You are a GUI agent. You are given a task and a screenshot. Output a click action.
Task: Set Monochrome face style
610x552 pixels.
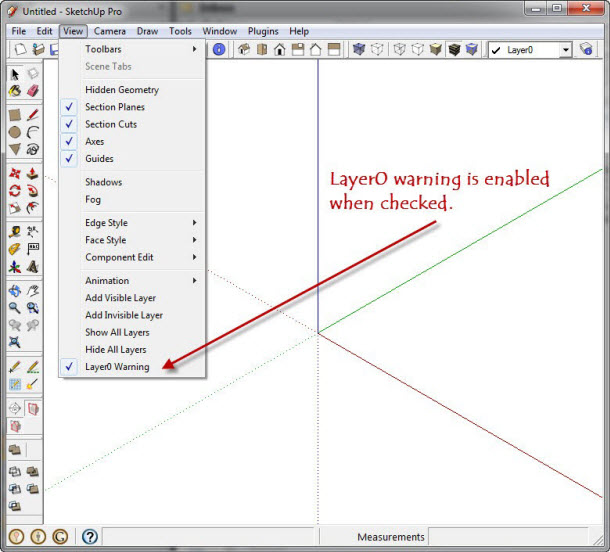[x=472, y=49]
